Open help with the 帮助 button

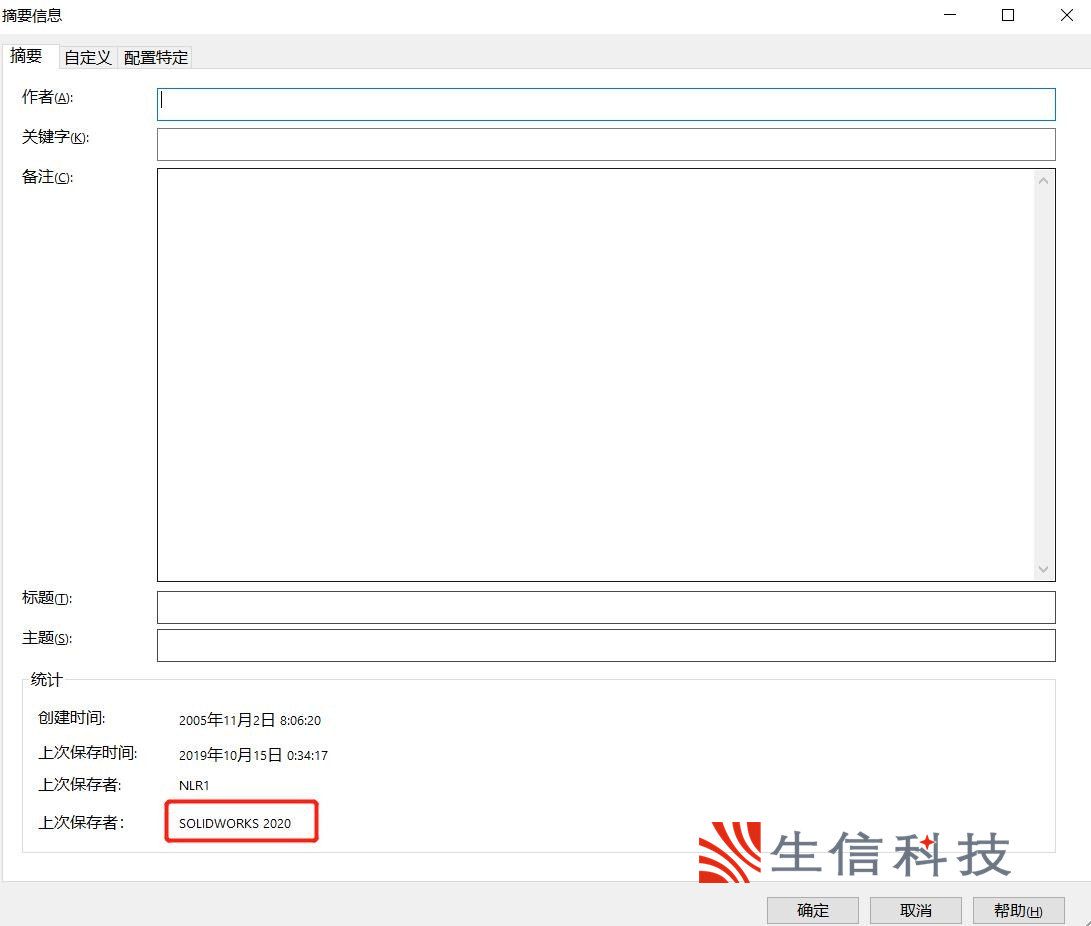(x=1018, y=910)
